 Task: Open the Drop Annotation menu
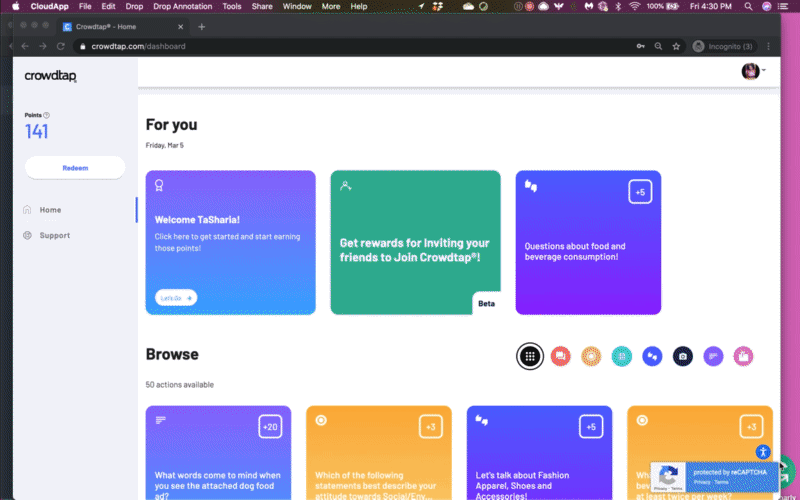coord(183,6)
